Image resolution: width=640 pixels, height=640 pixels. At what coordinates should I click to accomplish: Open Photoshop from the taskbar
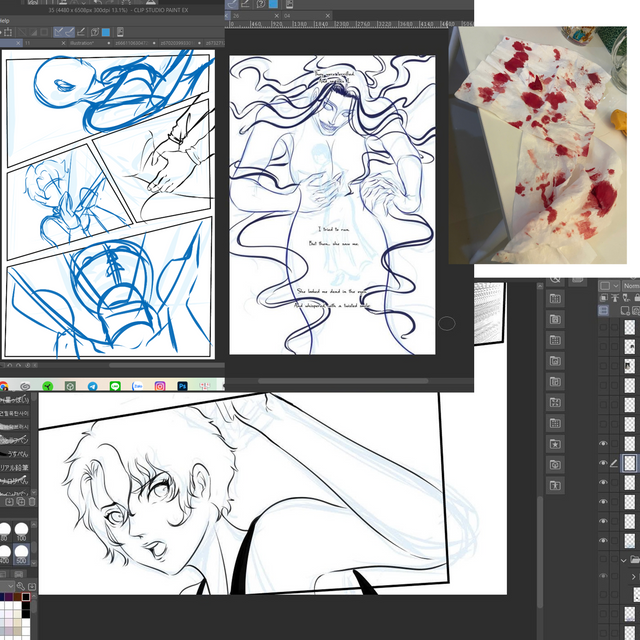tap(182, 386)
